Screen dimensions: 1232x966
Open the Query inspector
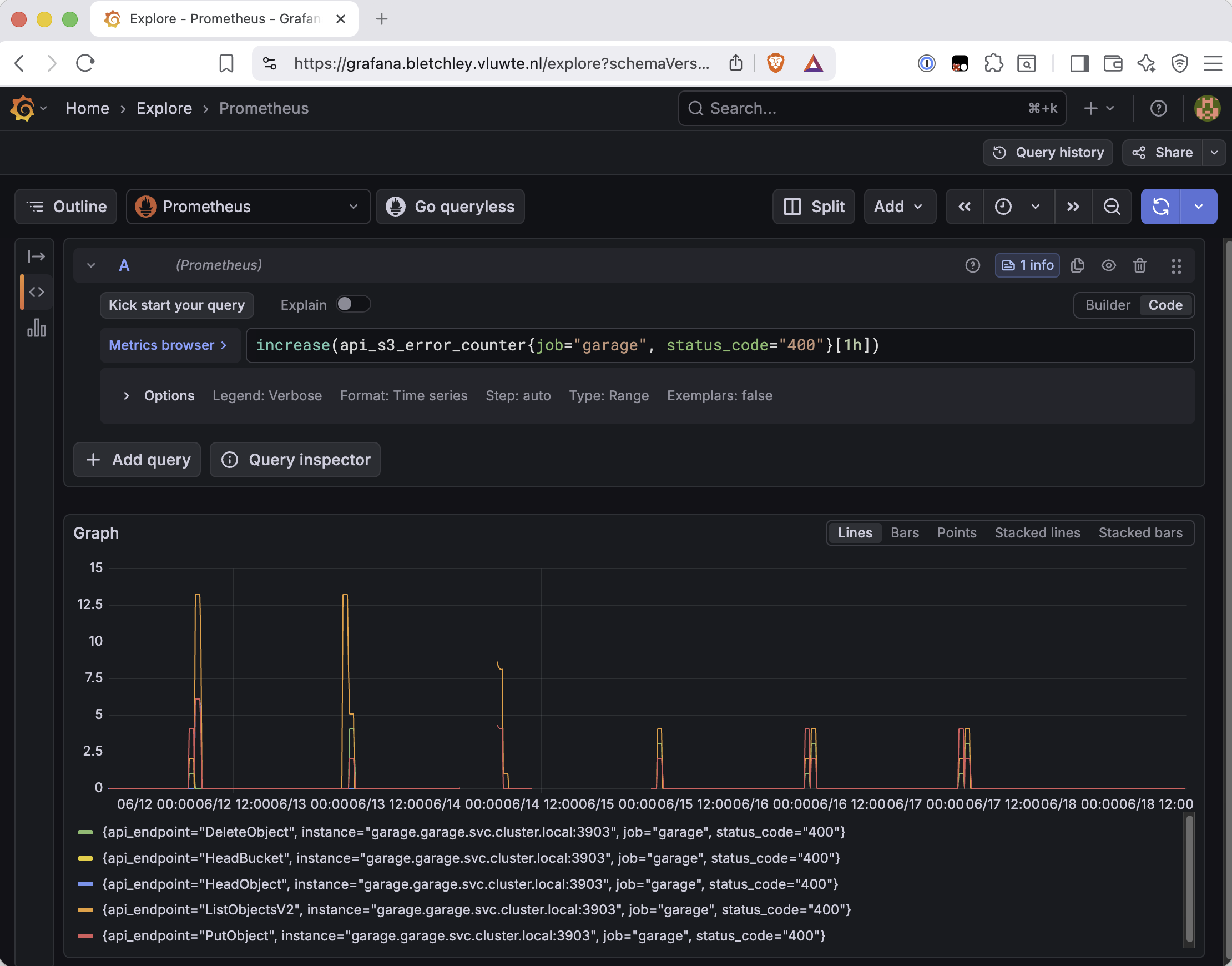point(295,460)
